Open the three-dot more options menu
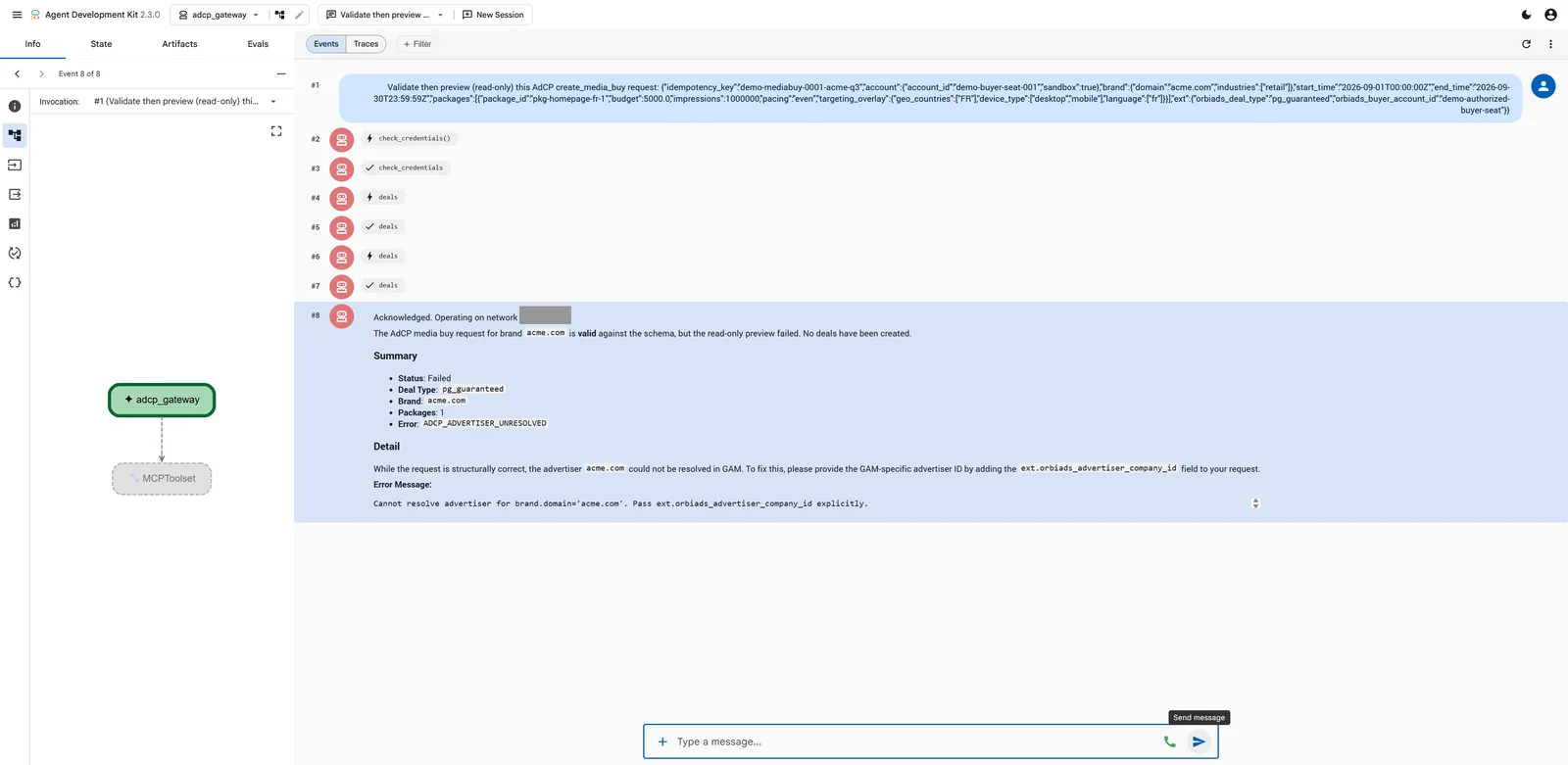The height and width of the screenshot is (765, 1568). [x=1550, y=44]
